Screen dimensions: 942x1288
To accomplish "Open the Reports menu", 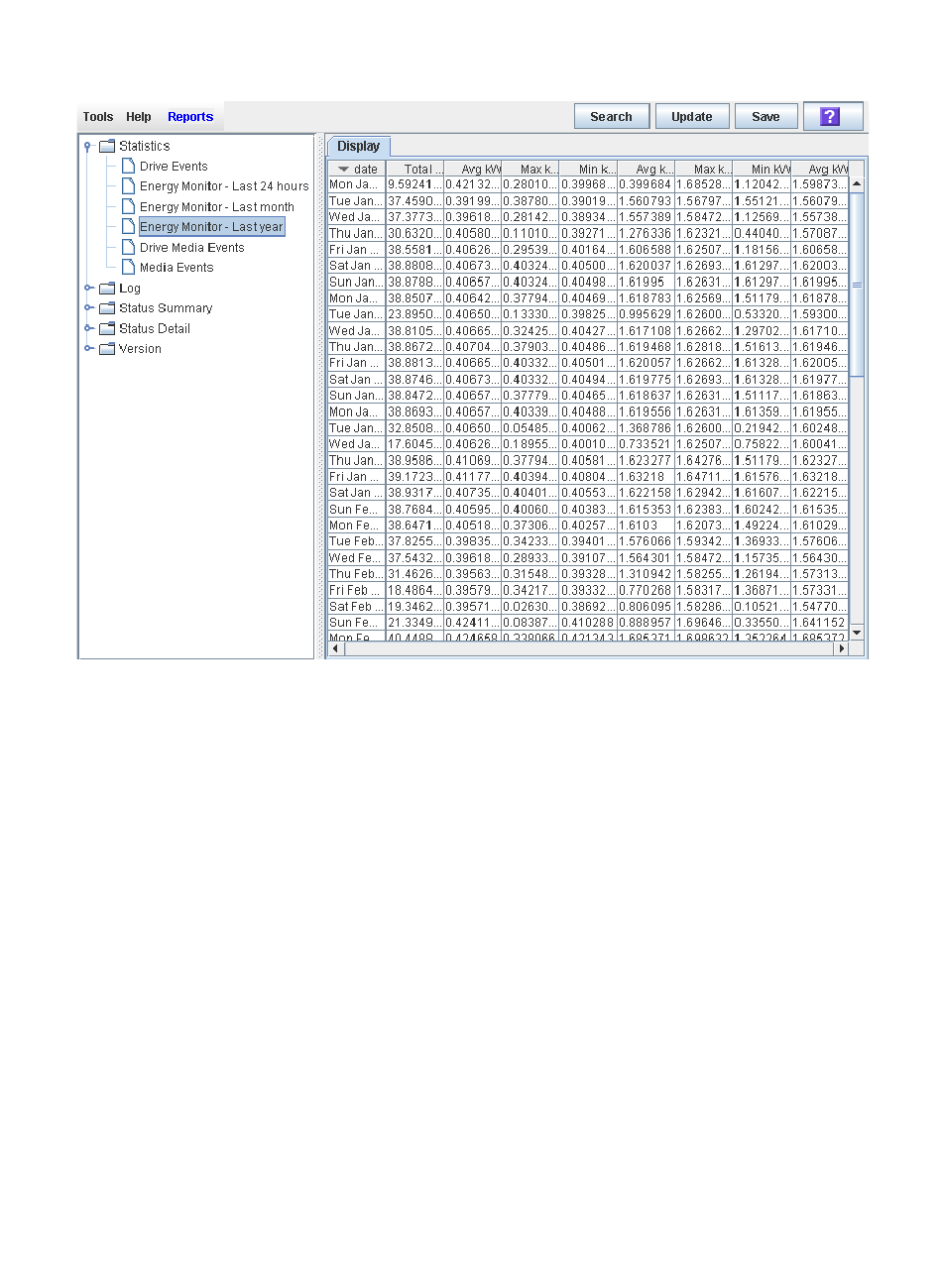I will 190,117.
